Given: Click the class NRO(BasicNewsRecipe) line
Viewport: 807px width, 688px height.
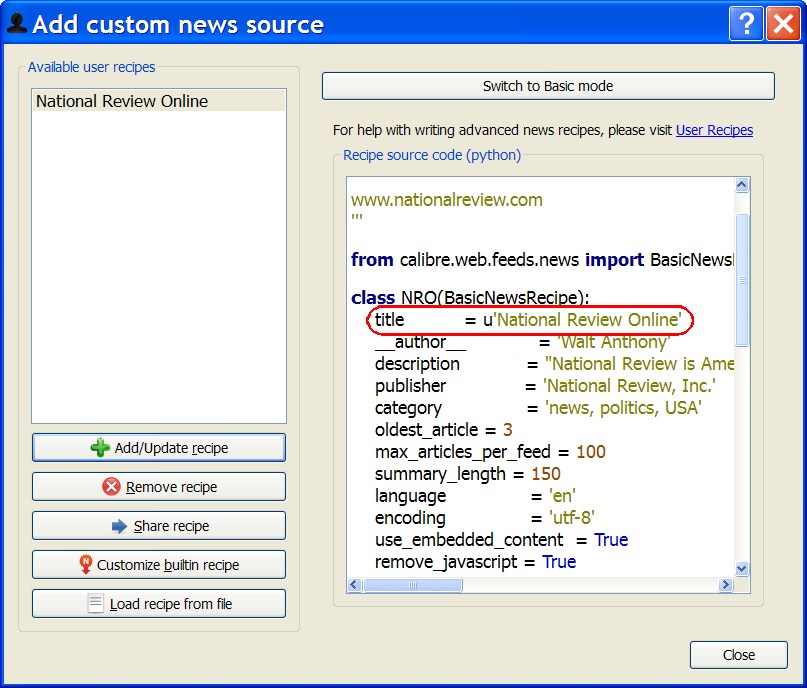Looking at the screenshot, I should pos(470,297).
